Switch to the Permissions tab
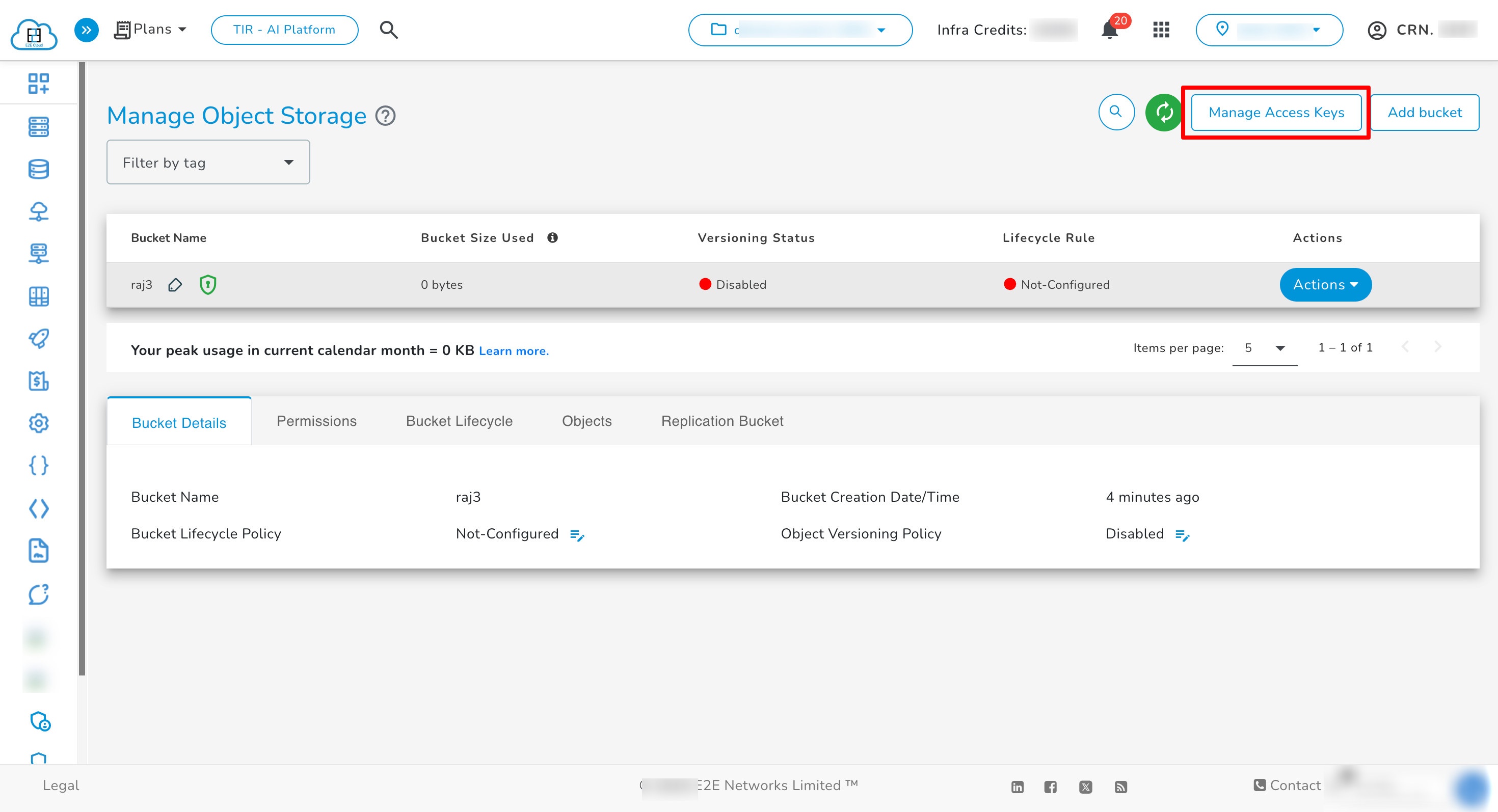 tap(316, 421)
